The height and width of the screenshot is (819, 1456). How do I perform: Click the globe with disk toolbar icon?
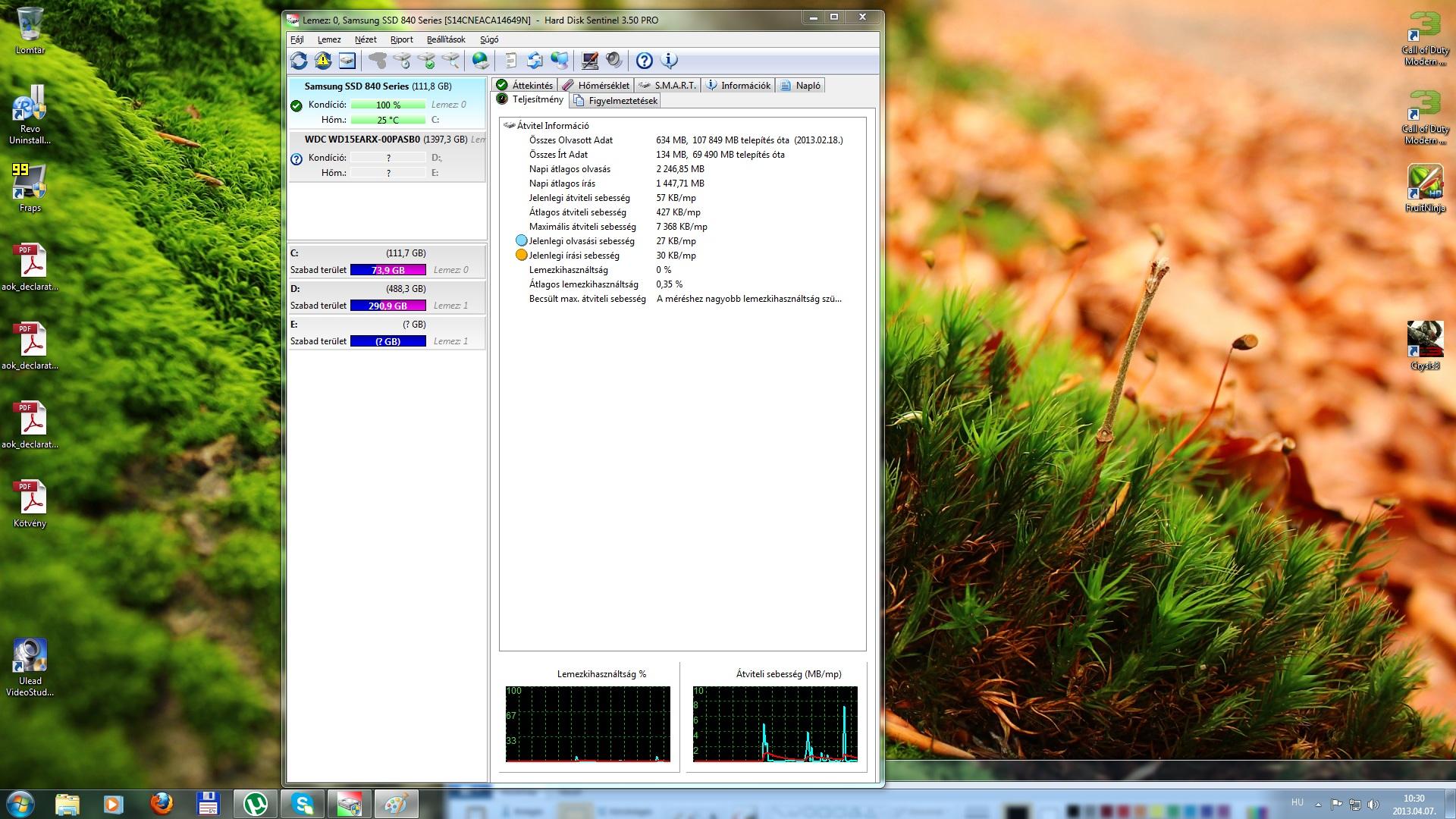click(480, 61)
